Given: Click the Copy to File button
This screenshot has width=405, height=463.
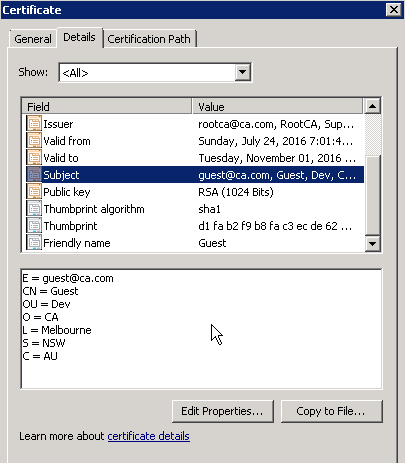Looking at the screenshot, I should coord(331,411).
